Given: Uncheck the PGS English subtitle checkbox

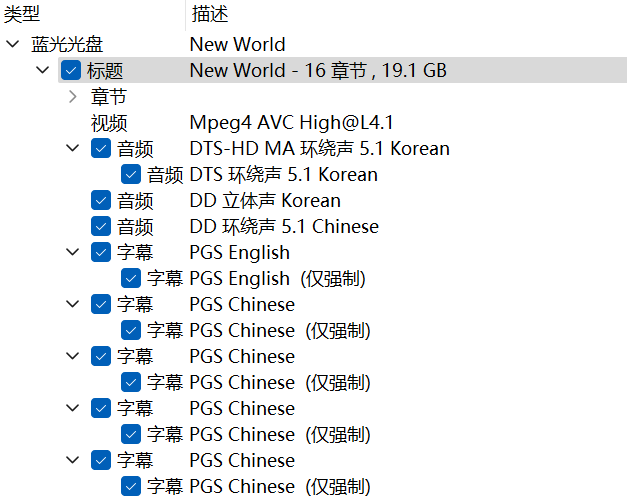Looking at the screenshot, I should pyautogui.click(x=101, y=252).
